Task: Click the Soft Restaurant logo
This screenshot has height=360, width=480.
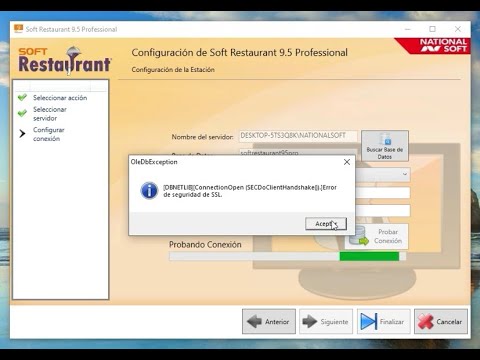Action: point(64,61)
